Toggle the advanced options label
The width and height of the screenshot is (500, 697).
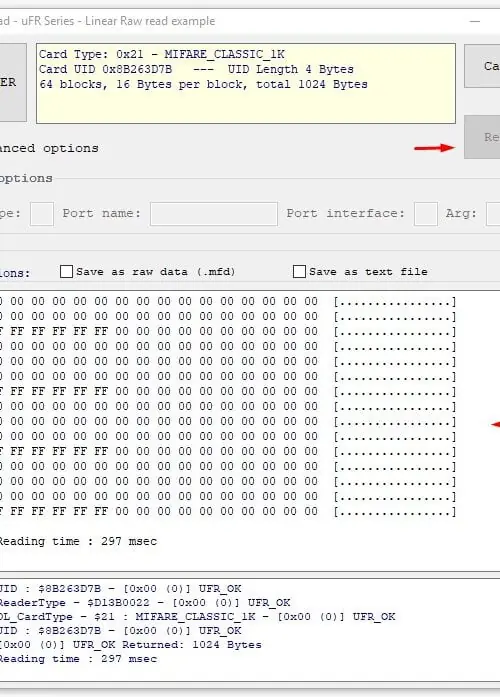[x=49, y=148]
